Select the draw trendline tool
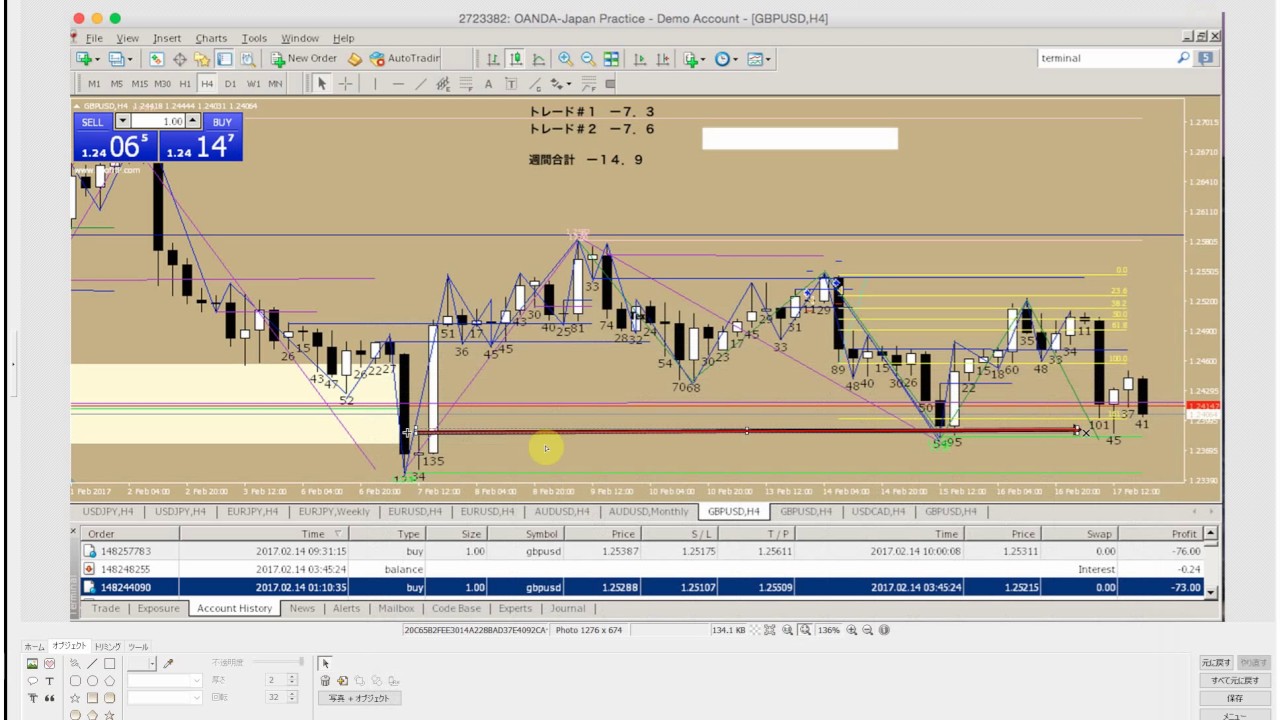Image resolution: width=1280 pixels, height=720 pixels. [421, 84]
